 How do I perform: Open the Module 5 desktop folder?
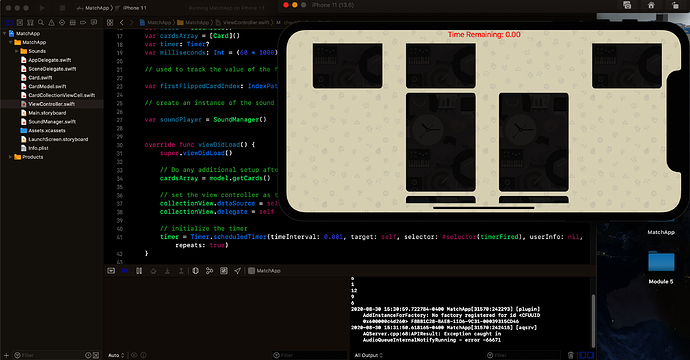[x=661, y=267]
